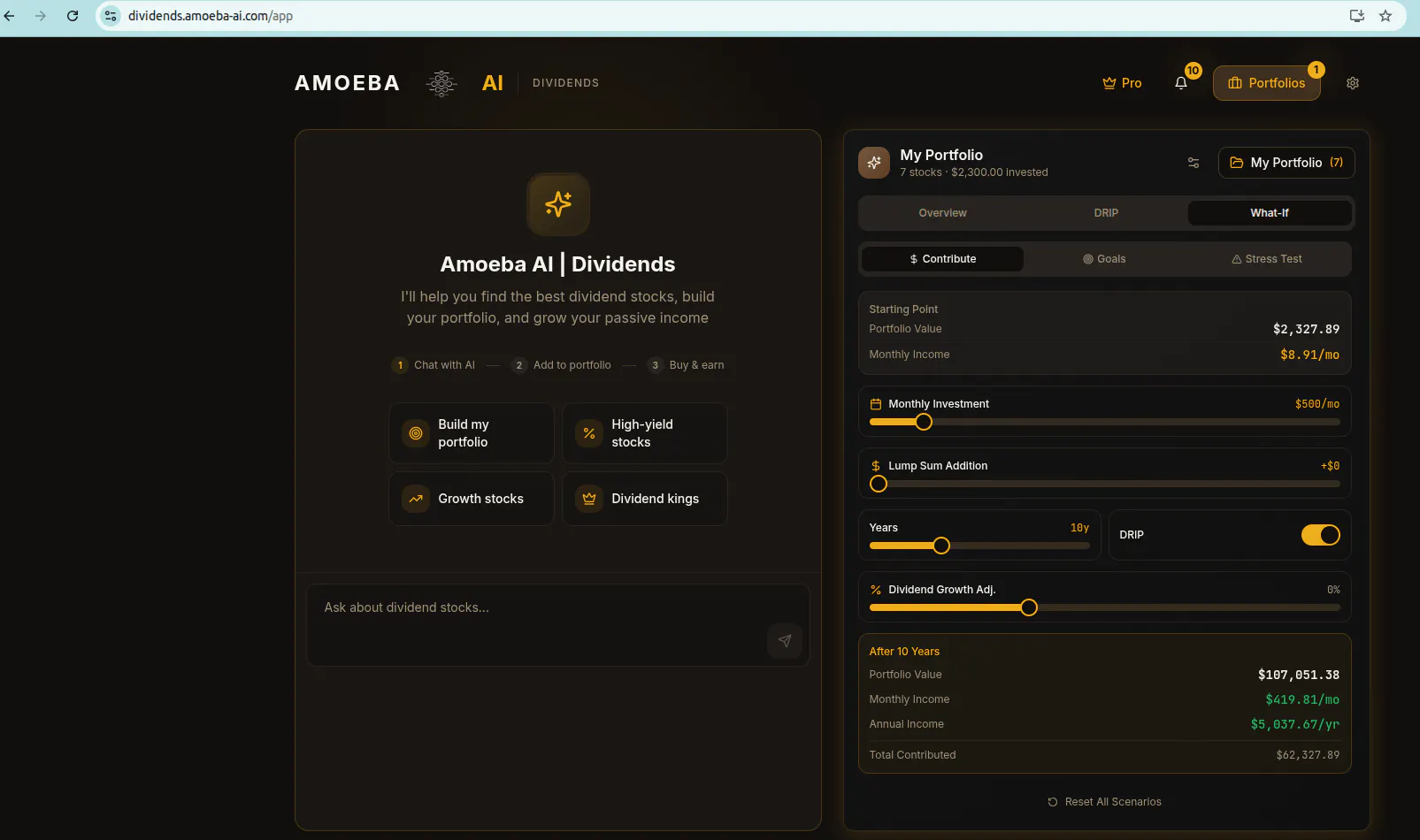Open the My Portfolio (7) selector
Image resolution: width=1420 pixels, height=840 pixels.
[1286, 163]
